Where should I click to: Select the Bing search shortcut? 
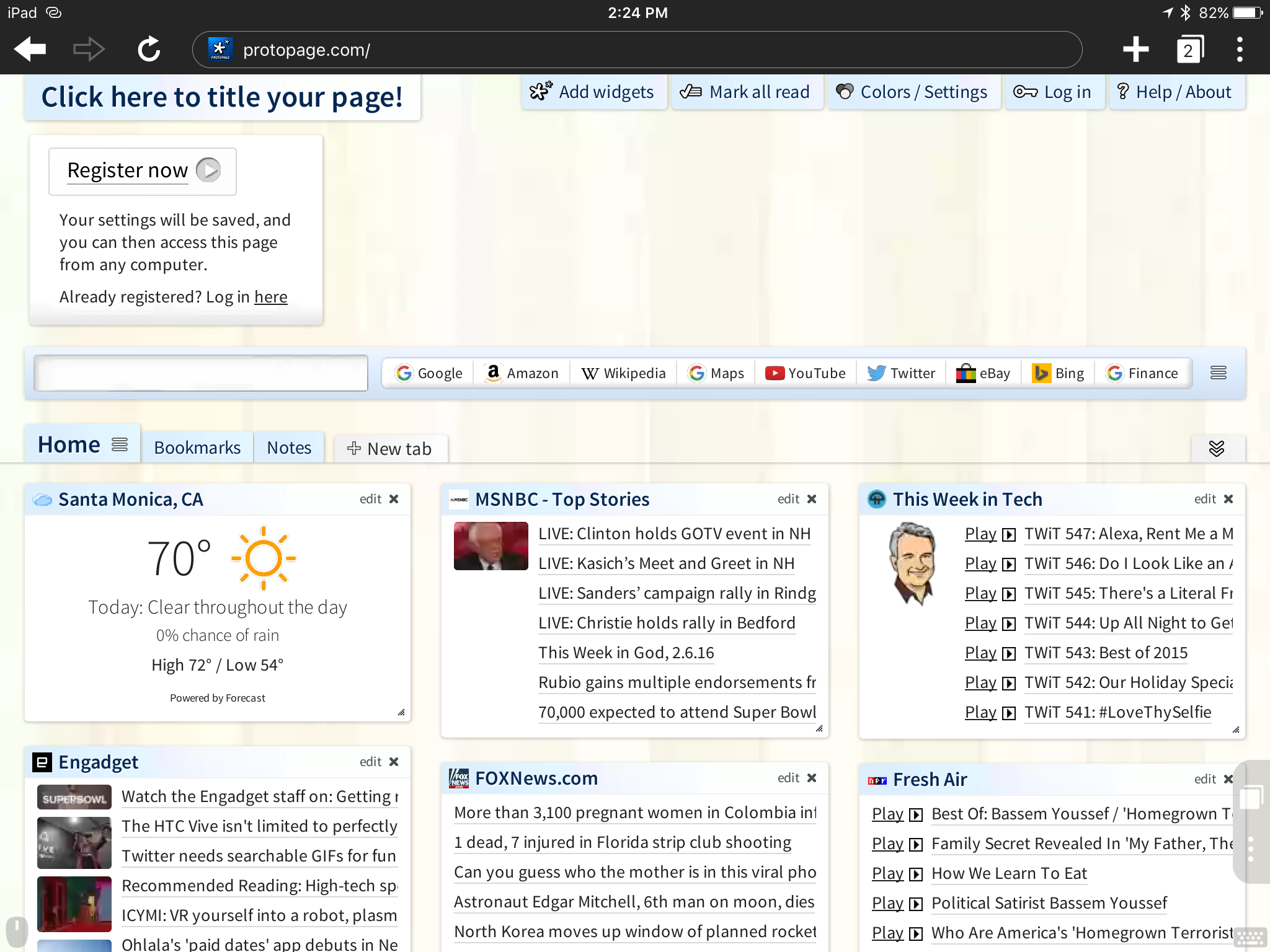pos(1058,373)
